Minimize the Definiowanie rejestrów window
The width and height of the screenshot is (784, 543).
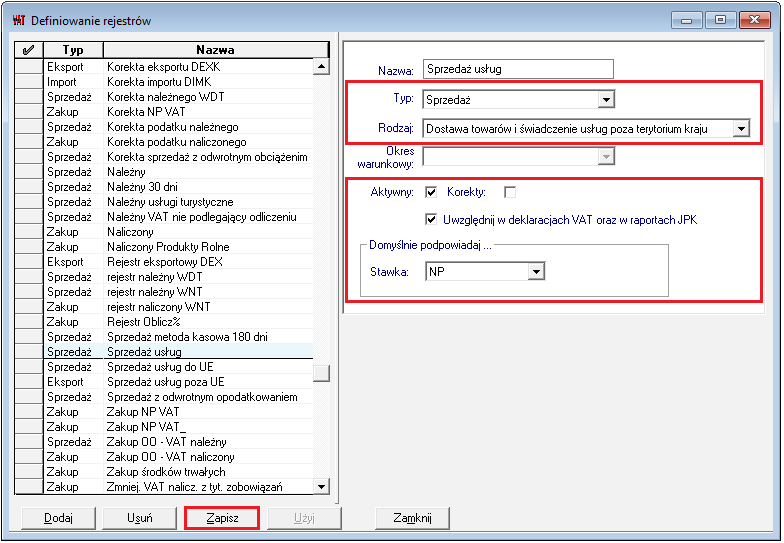click(x=686, y=20)
